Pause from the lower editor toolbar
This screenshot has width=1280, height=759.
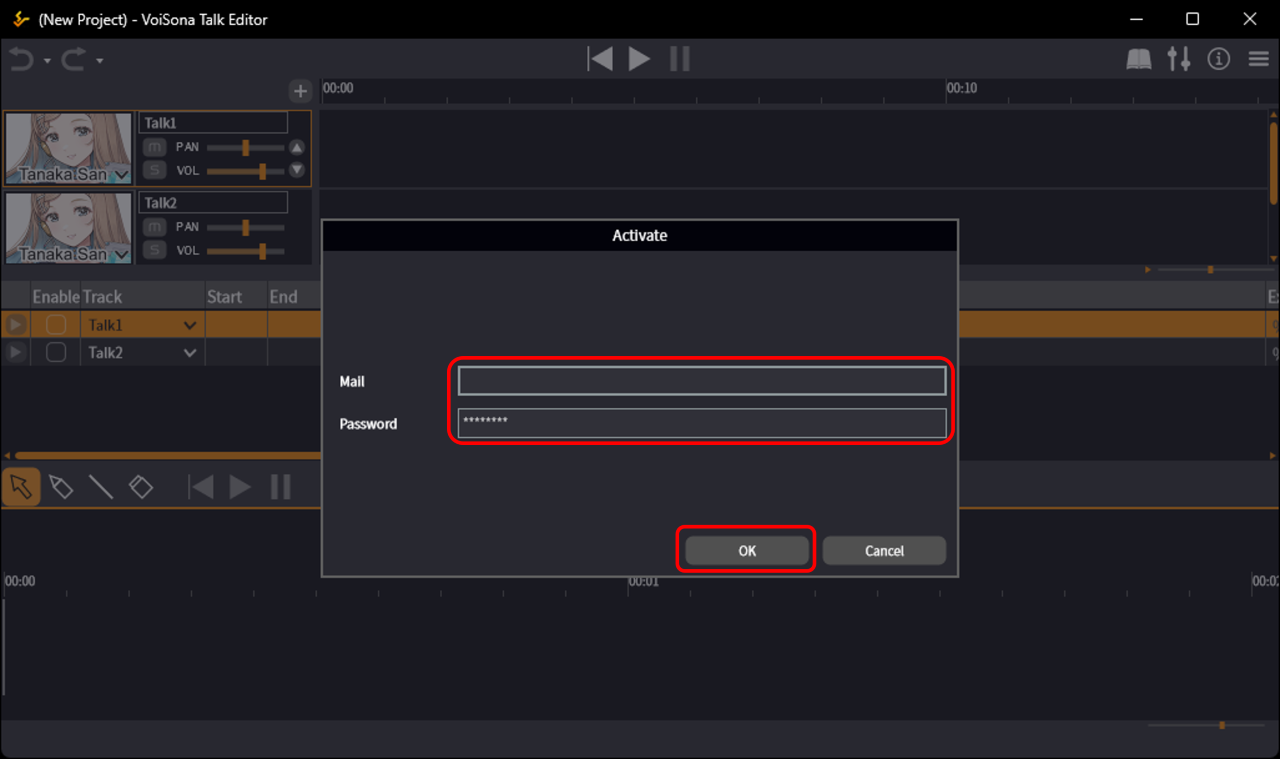pos(281,487)
